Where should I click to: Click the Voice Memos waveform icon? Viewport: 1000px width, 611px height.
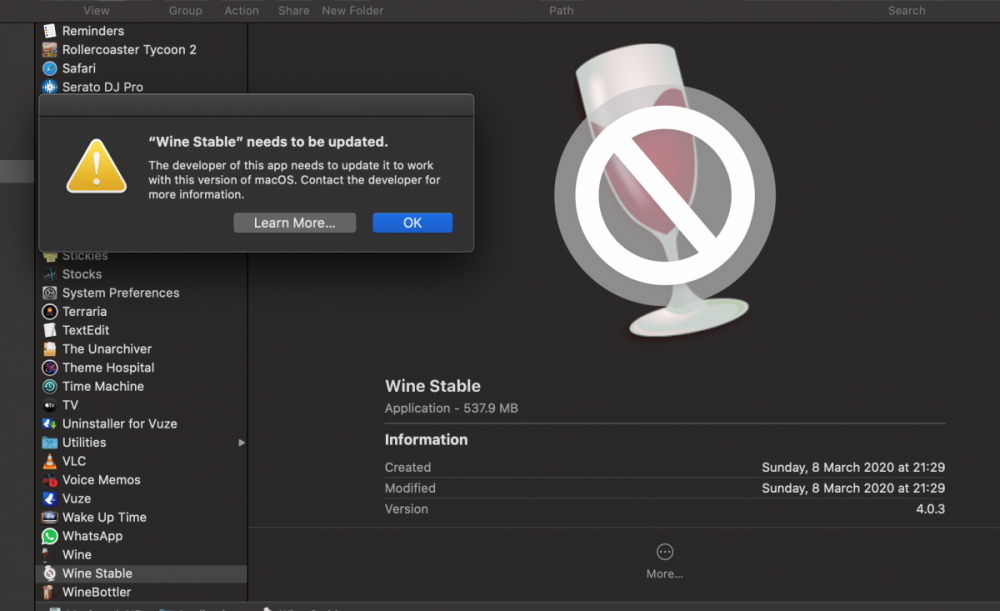(51, 480)
